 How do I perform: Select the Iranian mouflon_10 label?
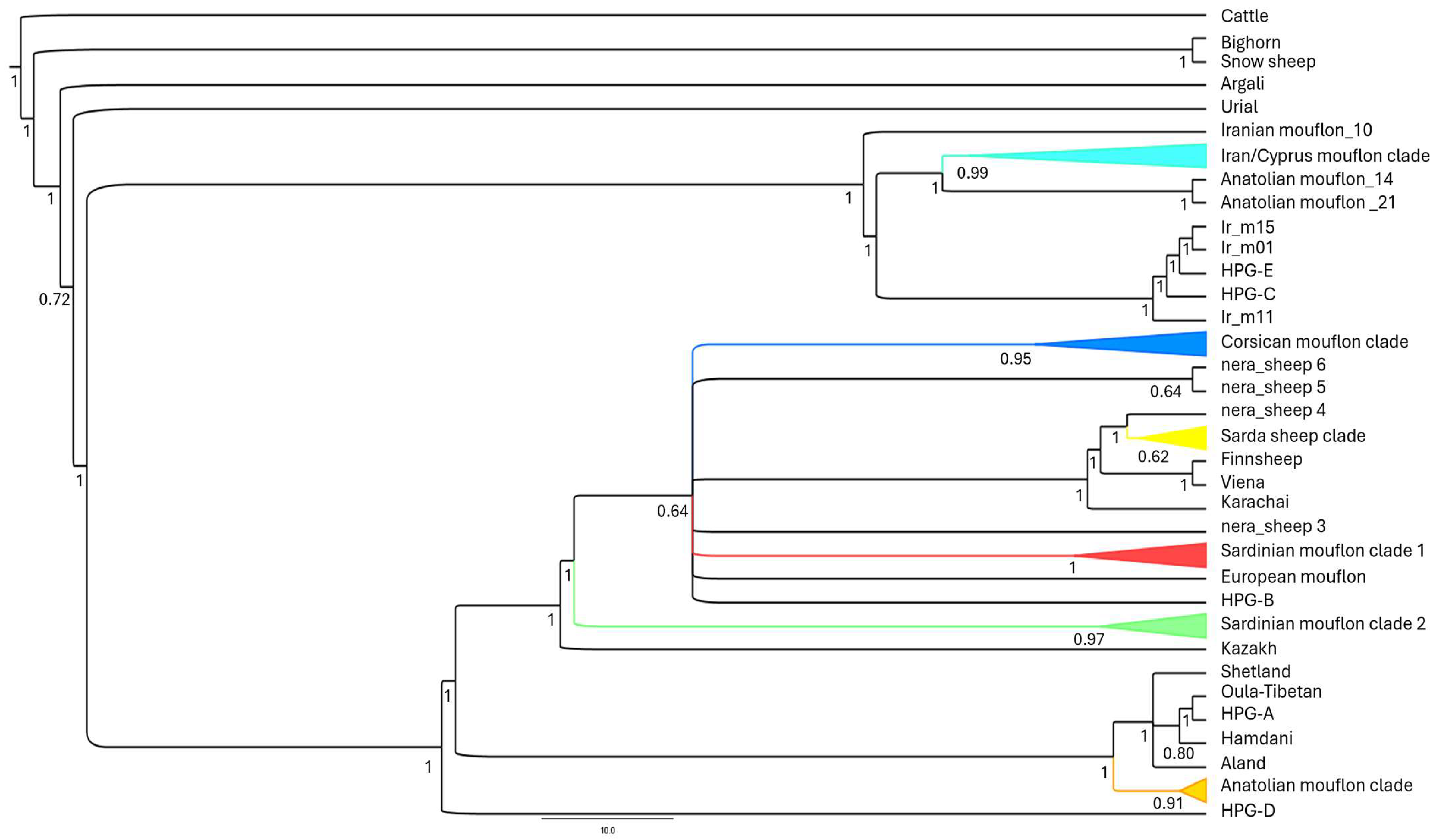pyautogui.click(x=1296, y=130)
